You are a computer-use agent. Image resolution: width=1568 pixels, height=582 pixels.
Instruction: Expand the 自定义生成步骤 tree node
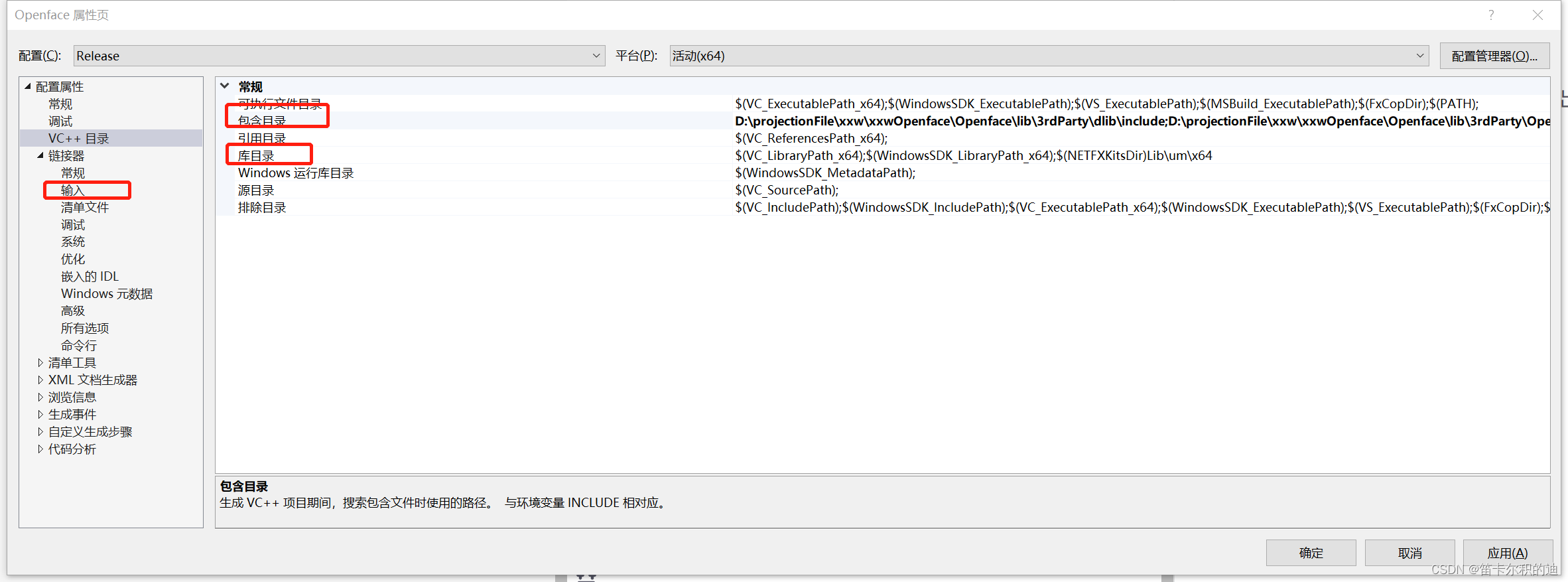point(40,431)
